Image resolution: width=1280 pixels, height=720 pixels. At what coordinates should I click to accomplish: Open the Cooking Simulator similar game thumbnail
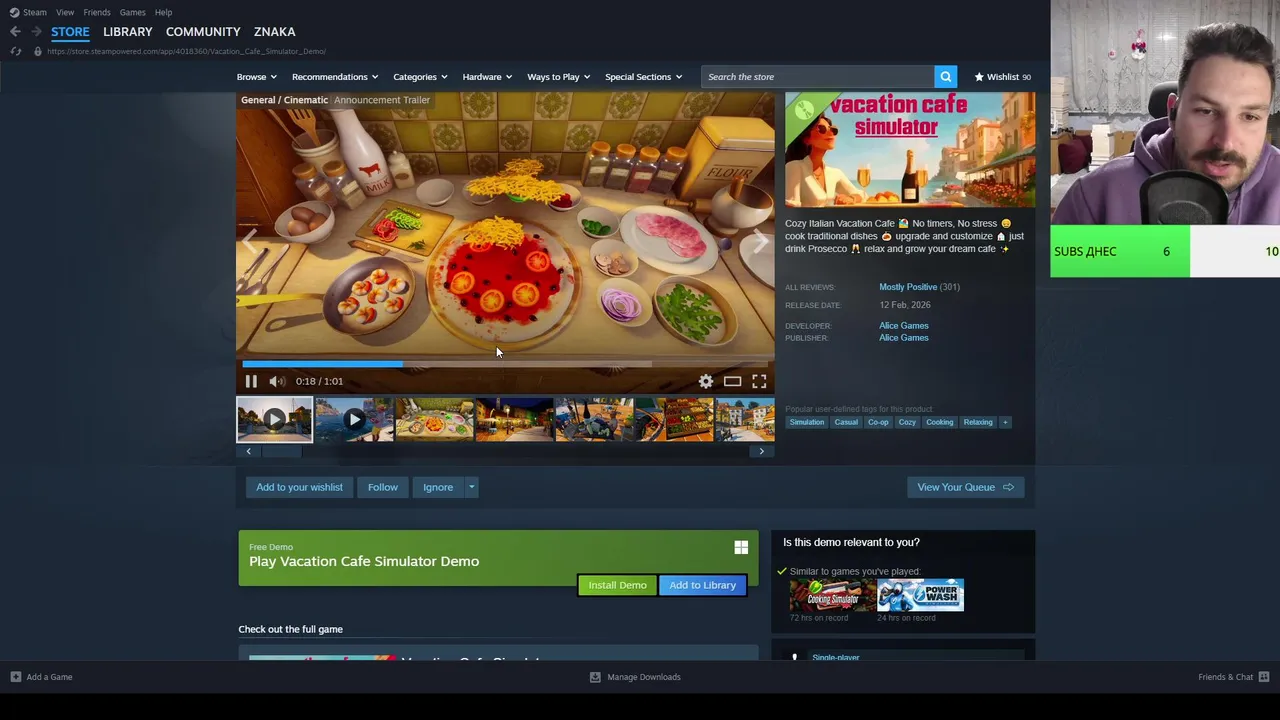[x=832, y=596]
